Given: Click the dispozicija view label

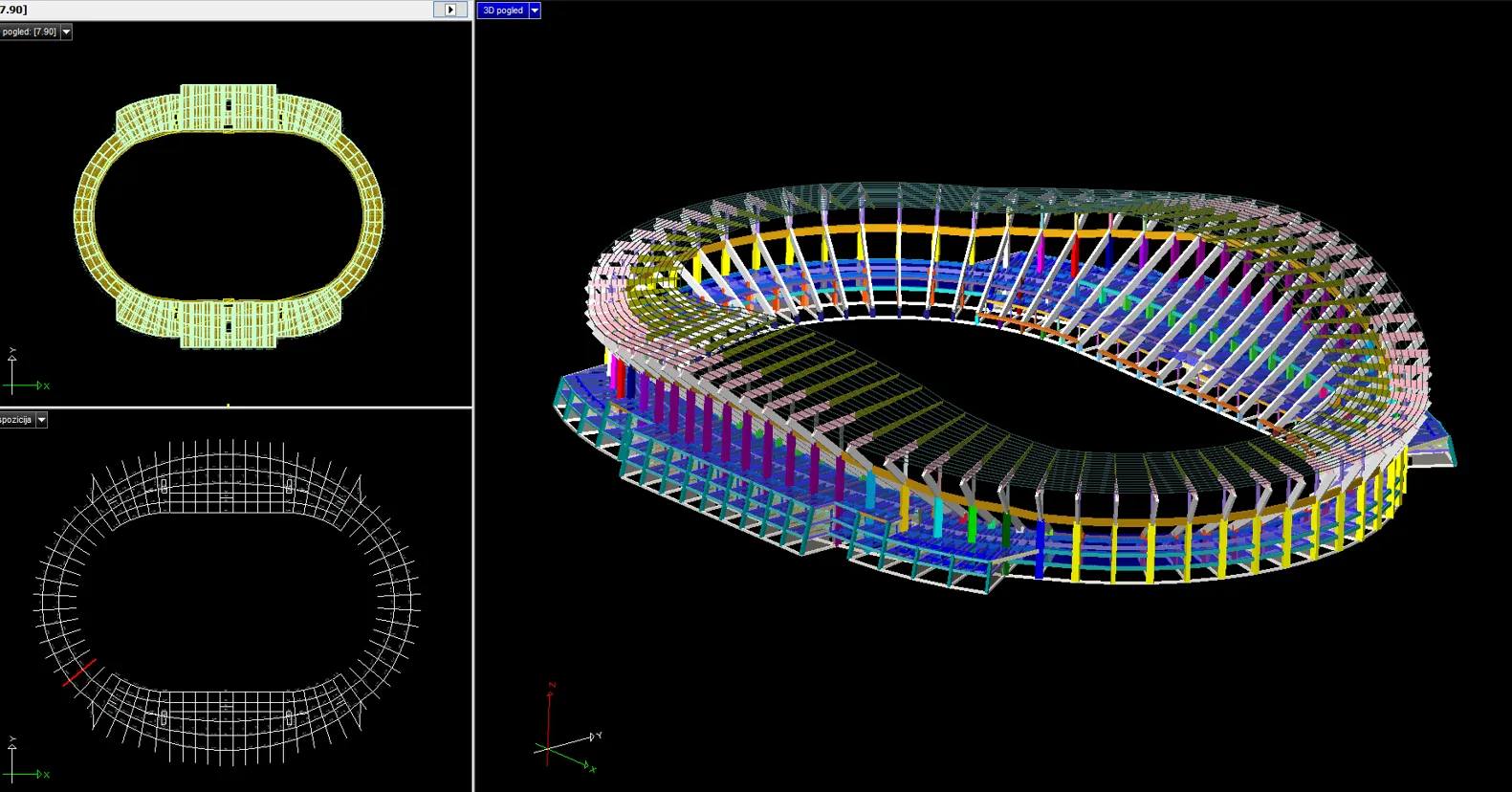Looking at the screenshot, I should point(17,420).
